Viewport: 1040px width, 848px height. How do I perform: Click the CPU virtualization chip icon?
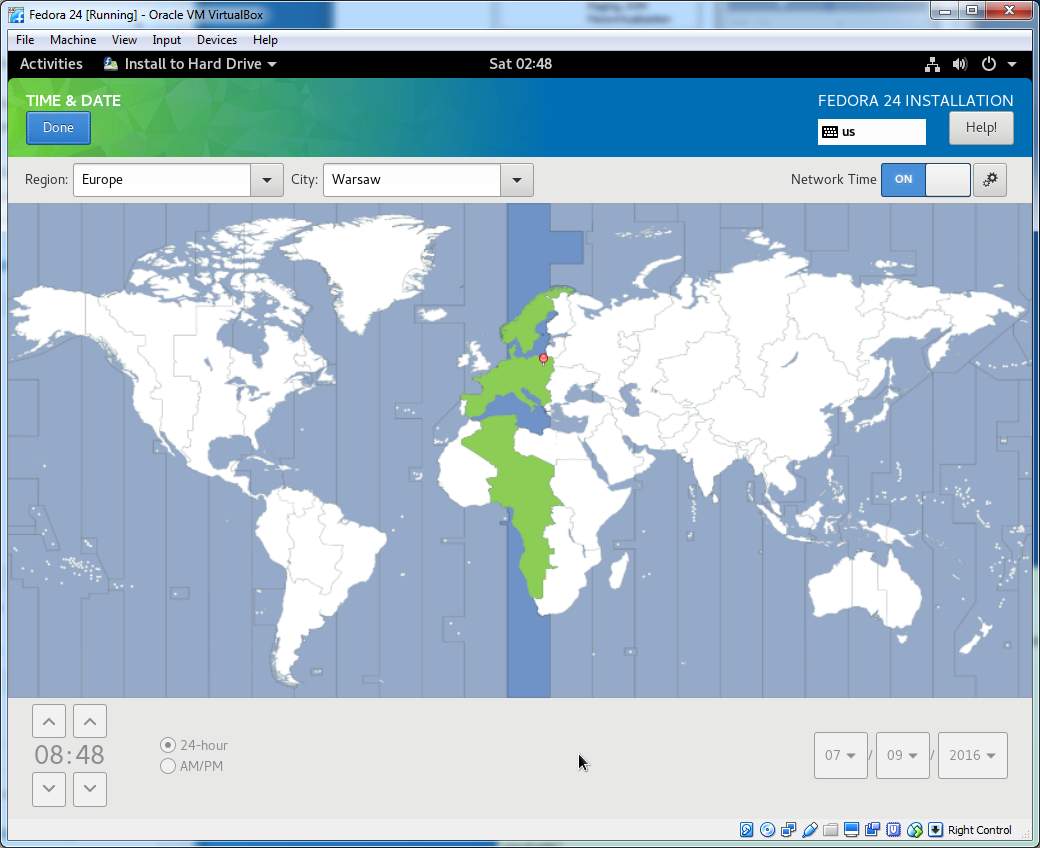[893, 829]
